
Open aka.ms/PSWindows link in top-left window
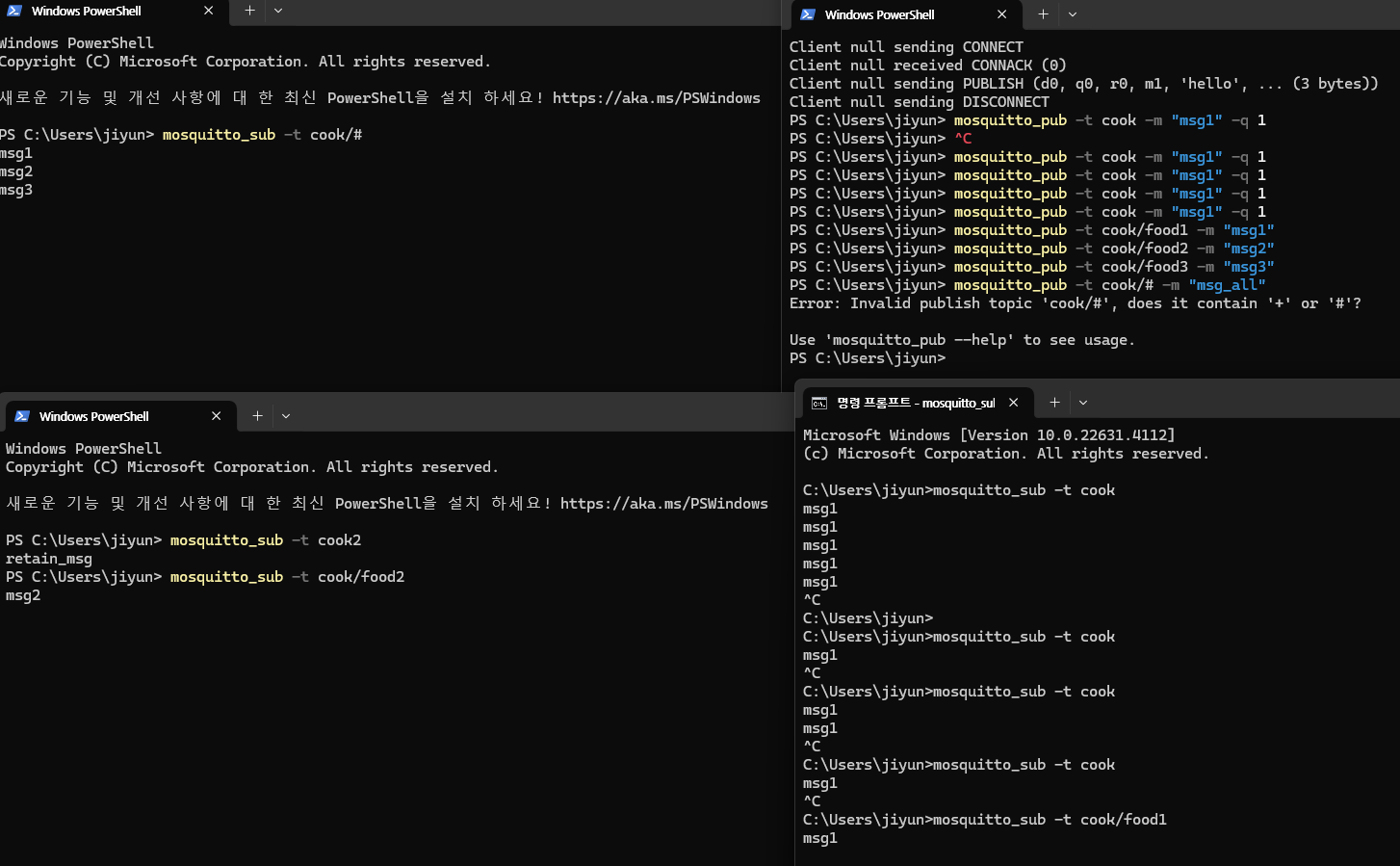(x=657, y=98)
